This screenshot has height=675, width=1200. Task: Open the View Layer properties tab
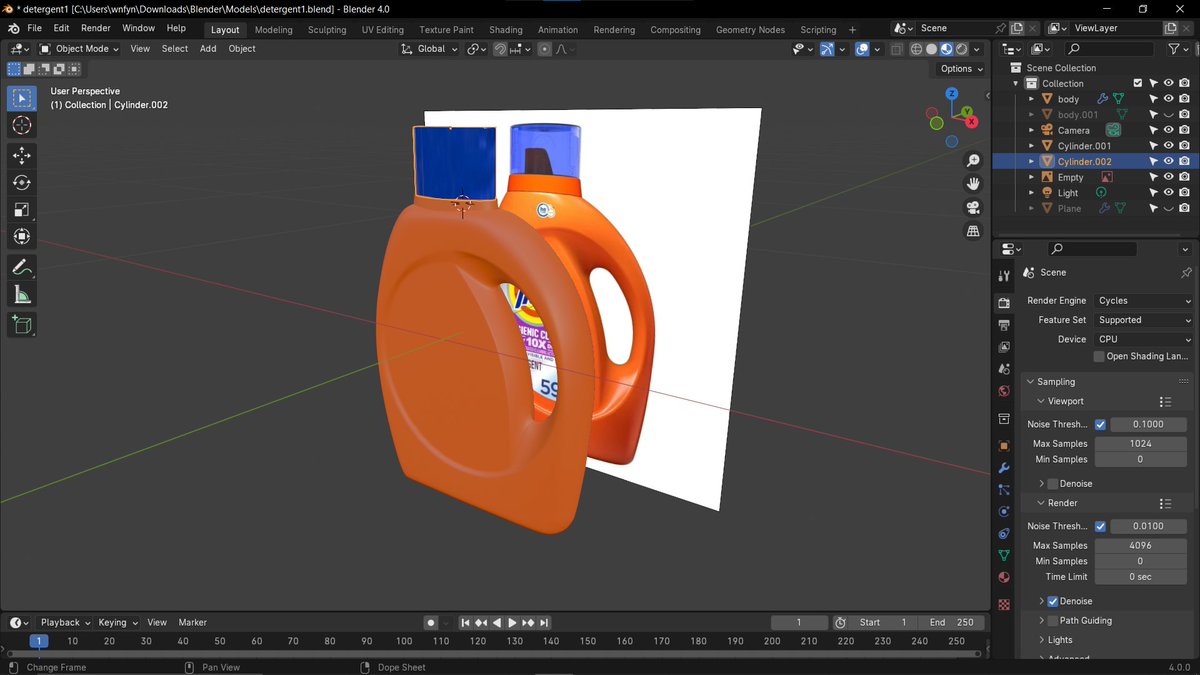point(1004,347)
